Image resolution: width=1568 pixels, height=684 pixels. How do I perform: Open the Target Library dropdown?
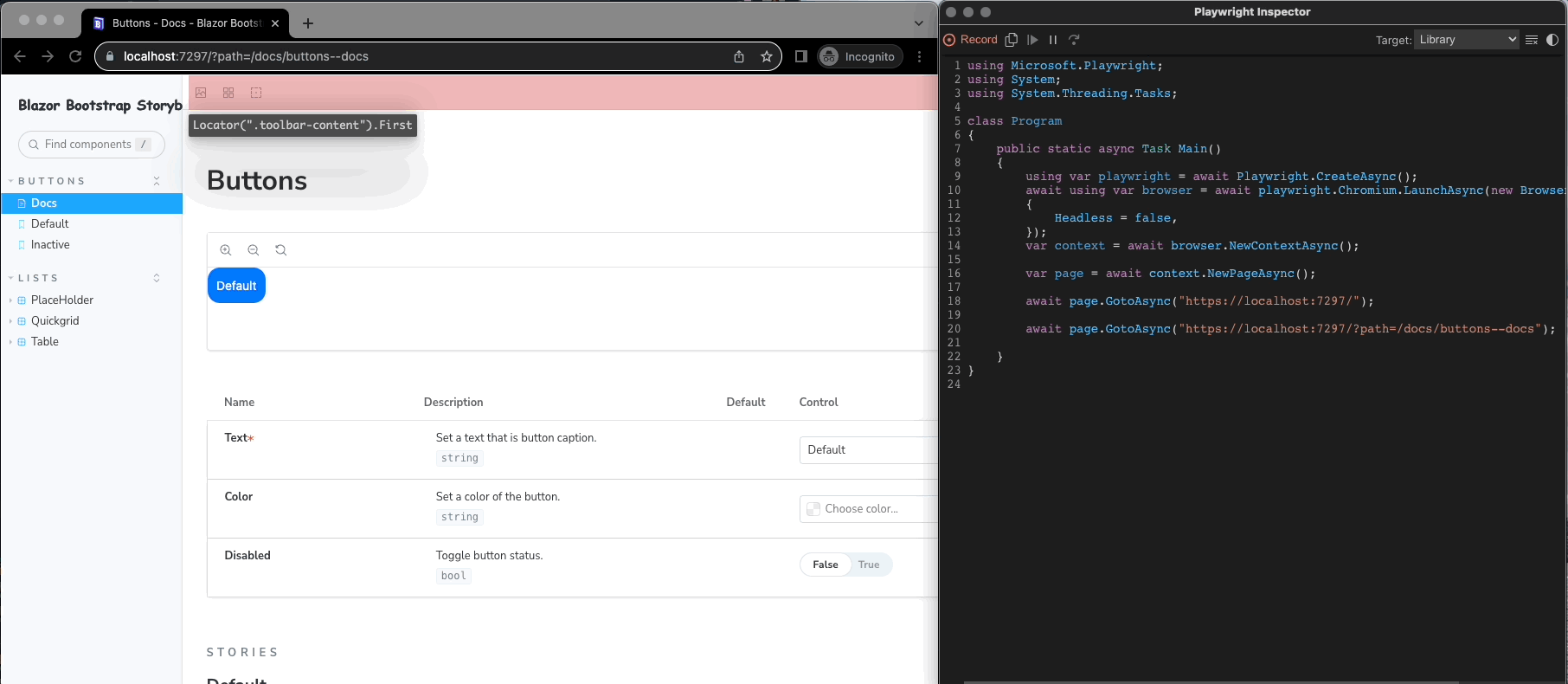1467,40
